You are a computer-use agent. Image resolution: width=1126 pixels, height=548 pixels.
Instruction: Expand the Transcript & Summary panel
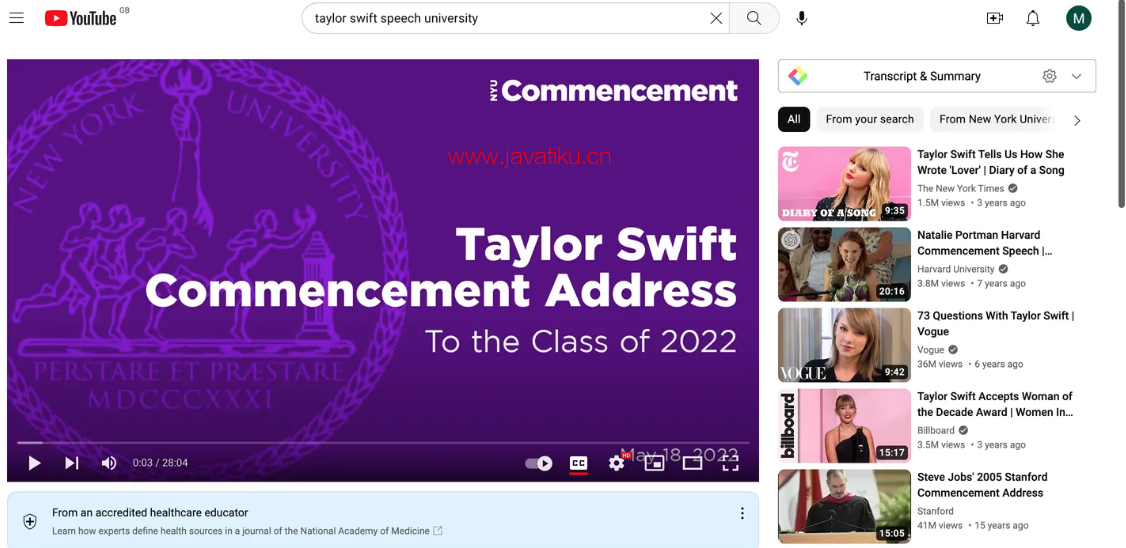pyautogui.click(x=1076, y=76)
